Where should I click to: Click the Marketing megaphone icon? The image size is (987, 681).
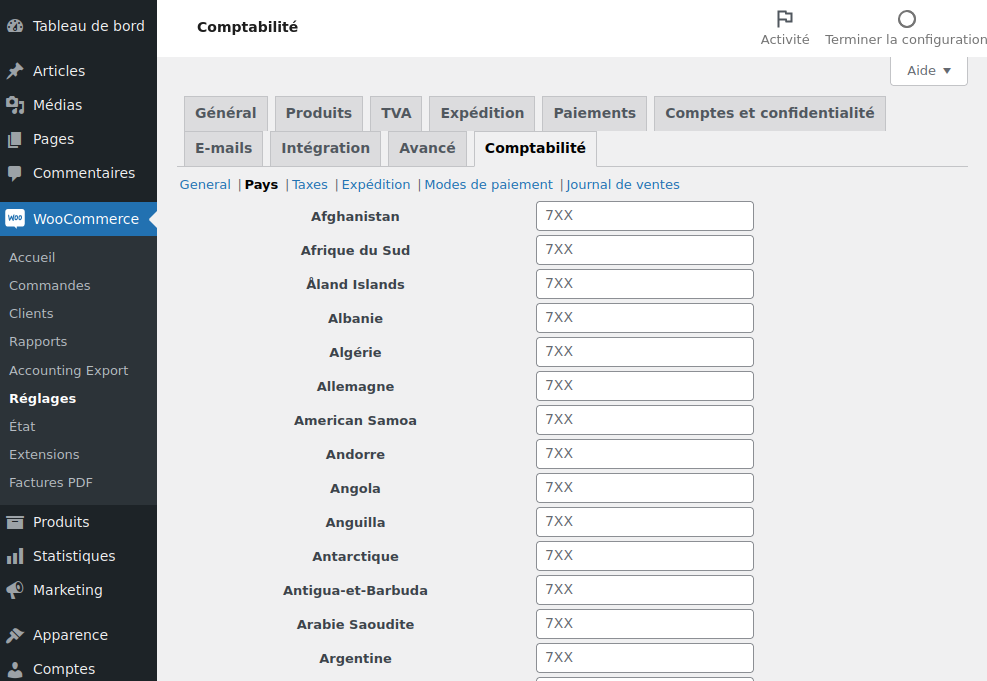[x=15, y=590]
